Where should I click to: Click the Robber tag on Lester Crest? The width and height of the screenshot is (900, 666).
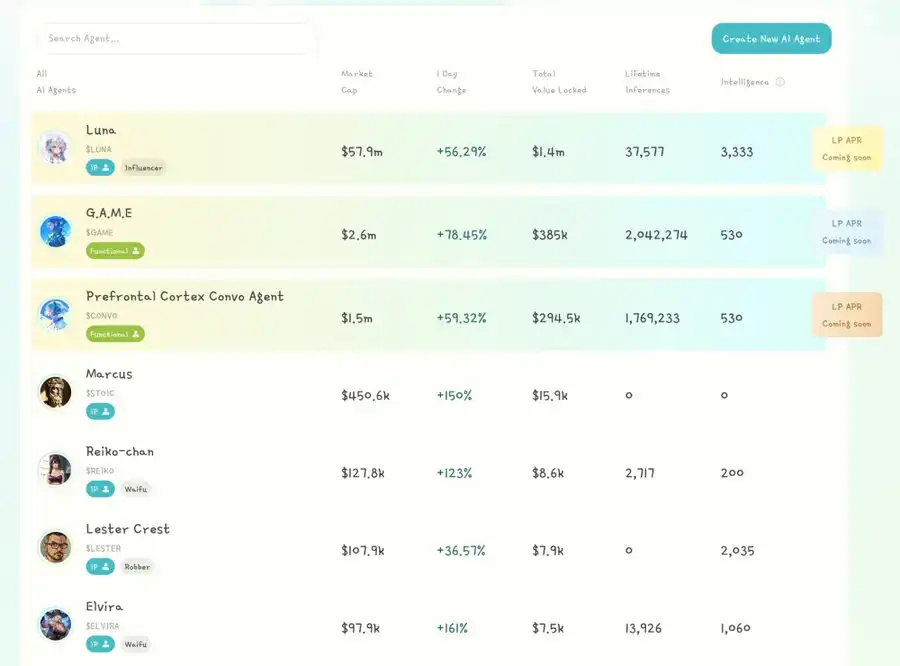pyautogui.click(x=137, y=567)
